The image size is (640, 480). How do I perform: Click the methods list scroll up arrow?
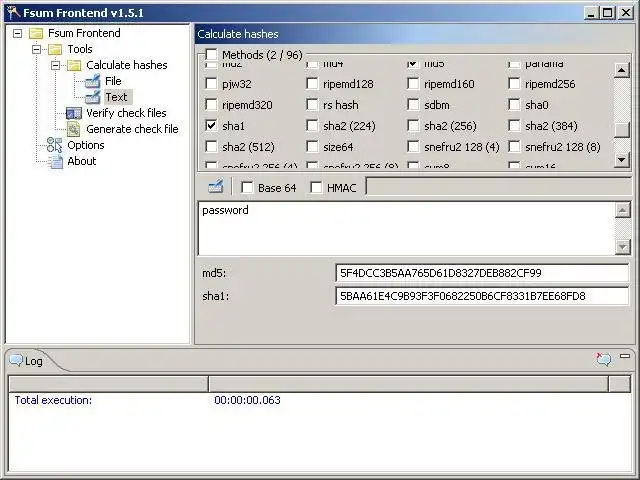pyautogui.click(x=622, y=70)
